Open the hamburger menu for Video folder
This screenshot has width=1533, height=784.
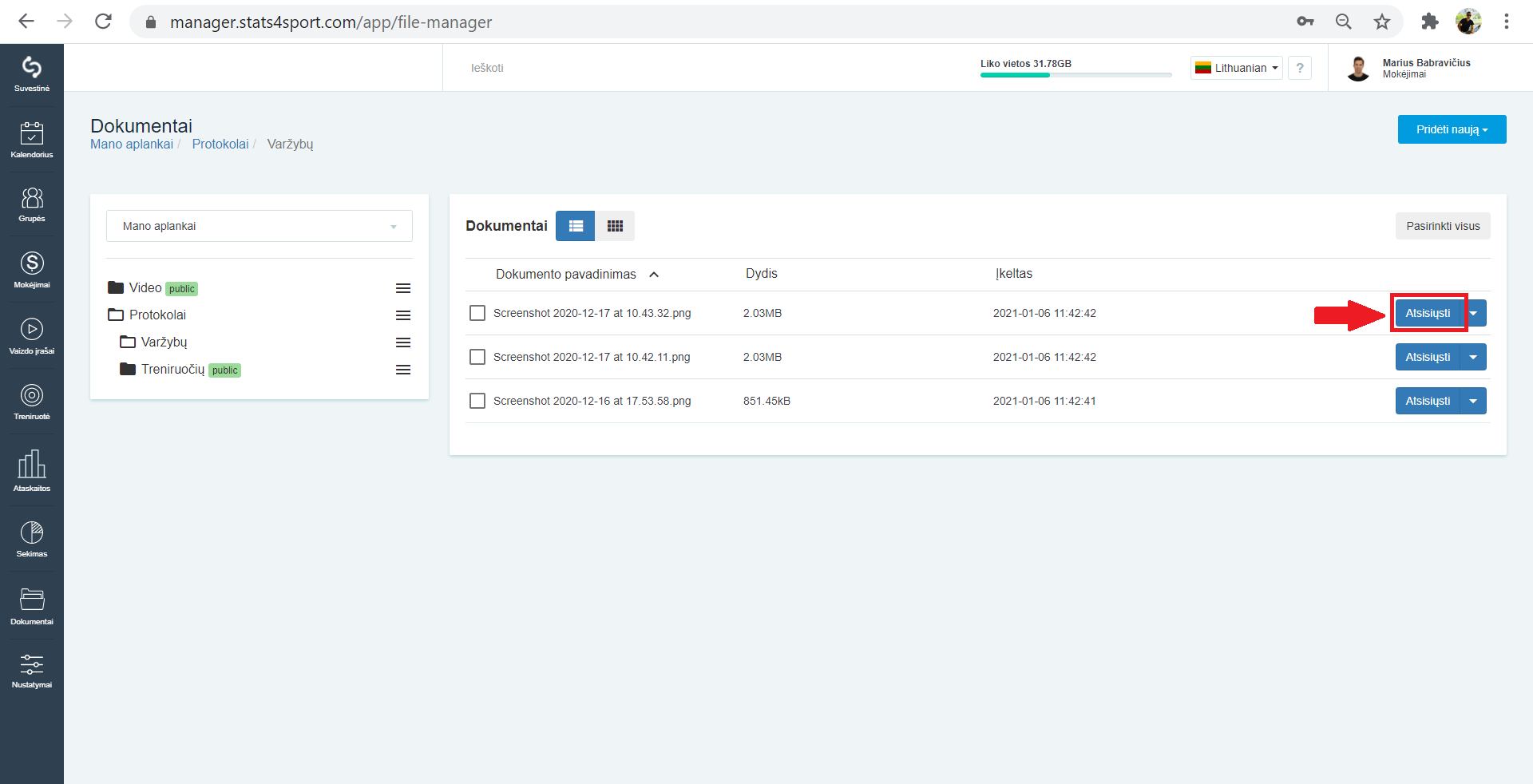point(403,288)
